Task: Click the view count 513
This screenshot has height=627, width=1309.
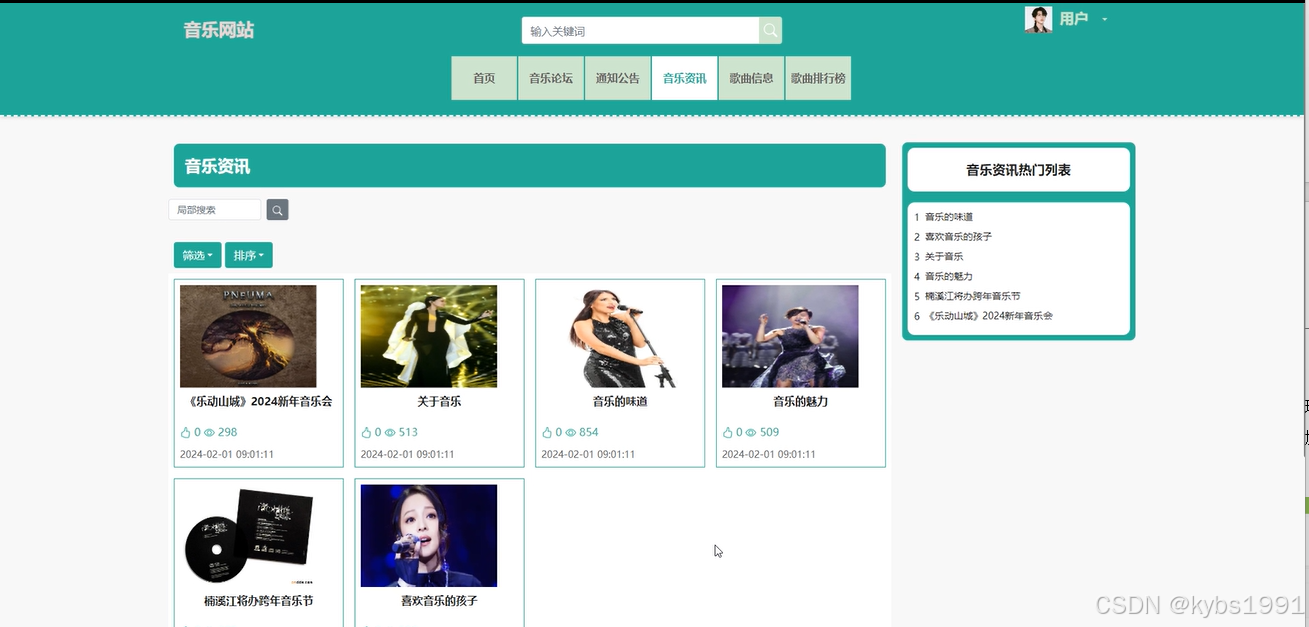Action: coord(408,433)
